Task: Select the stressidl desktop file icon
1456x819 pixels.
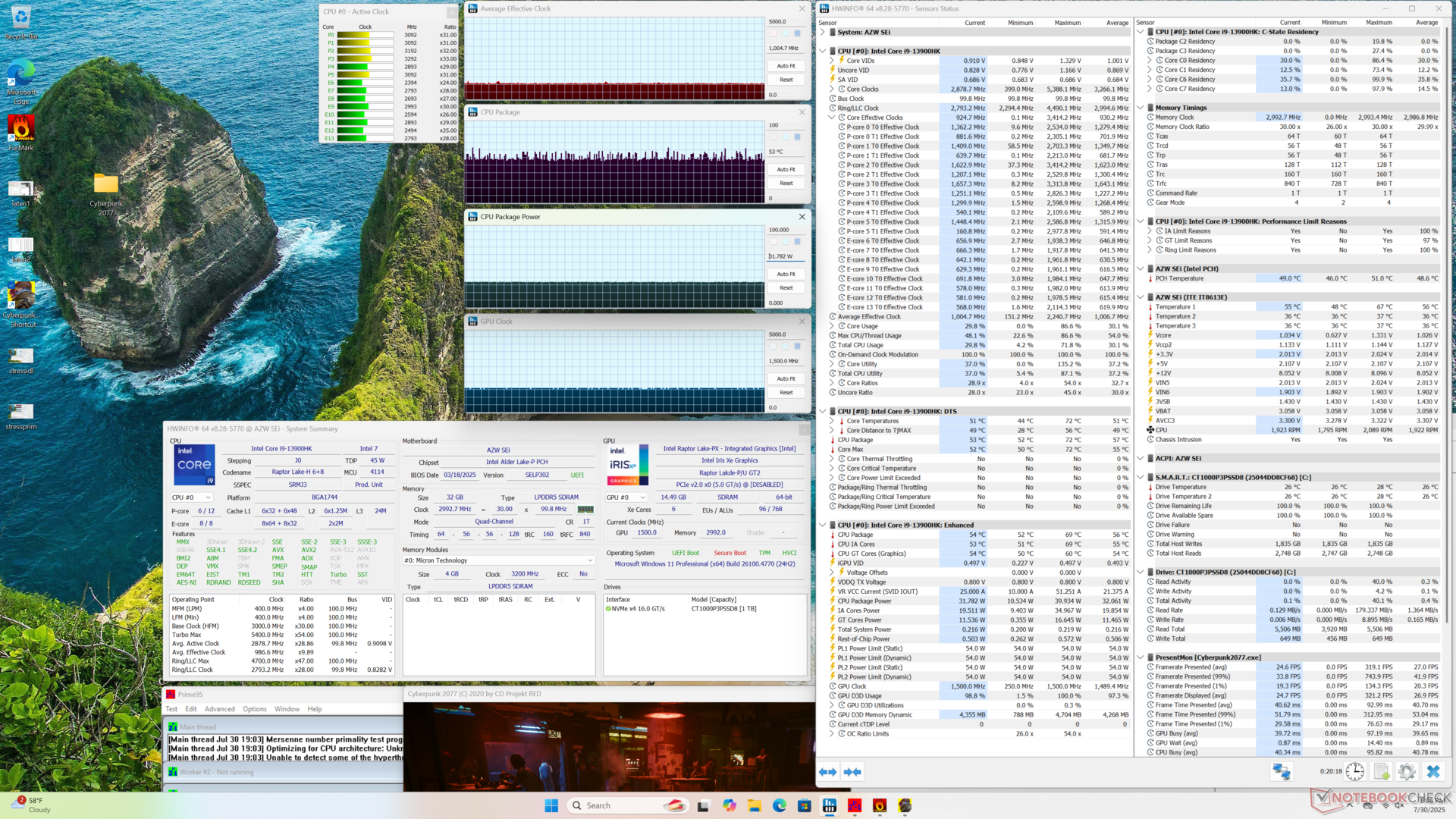Action: pyautogui.click(x=20, y=361)
